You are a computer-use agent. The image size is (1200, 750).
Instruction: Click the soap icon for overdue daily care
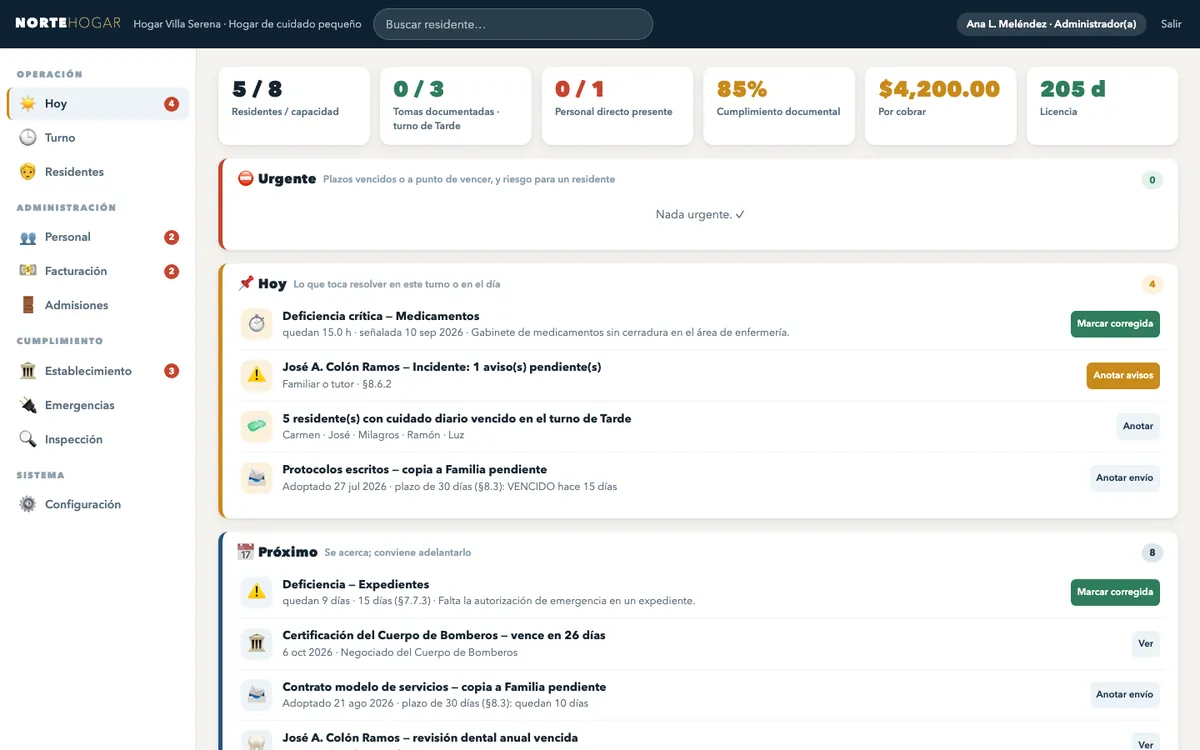pos(257,426)
